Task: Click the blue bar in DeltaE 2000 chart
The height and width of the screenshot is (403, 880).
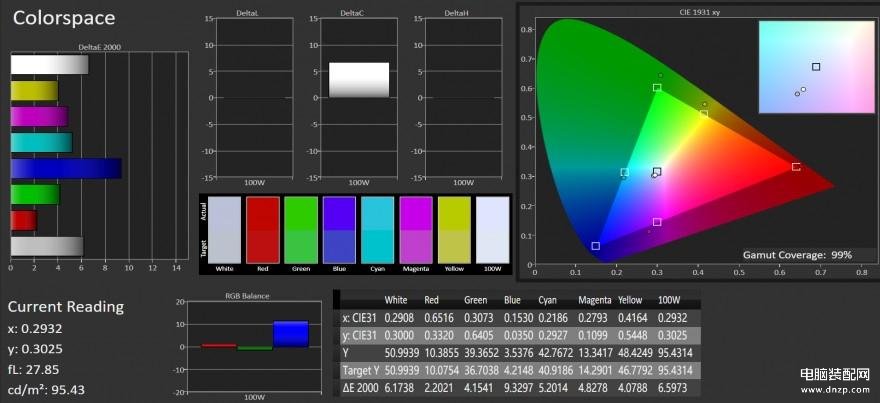Action: tap(66, 168)
